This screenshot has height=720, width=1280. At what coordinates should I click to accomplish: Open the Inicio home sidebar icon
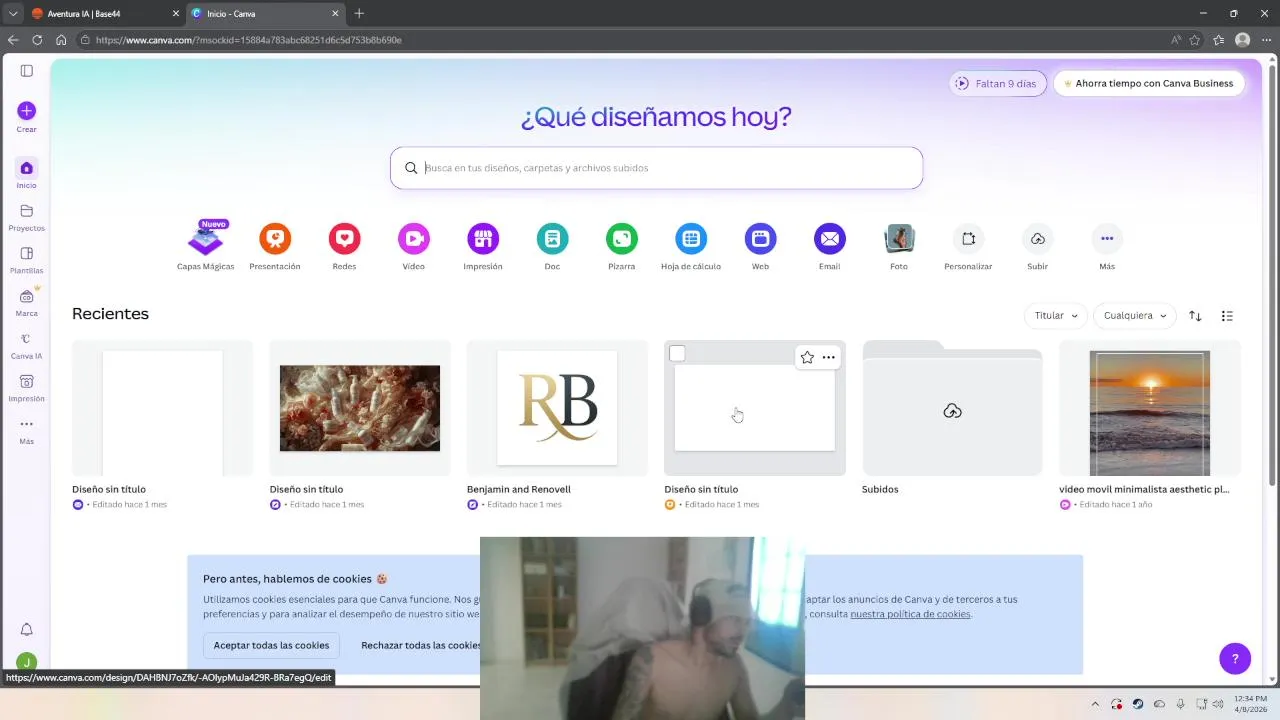[26, 168]
